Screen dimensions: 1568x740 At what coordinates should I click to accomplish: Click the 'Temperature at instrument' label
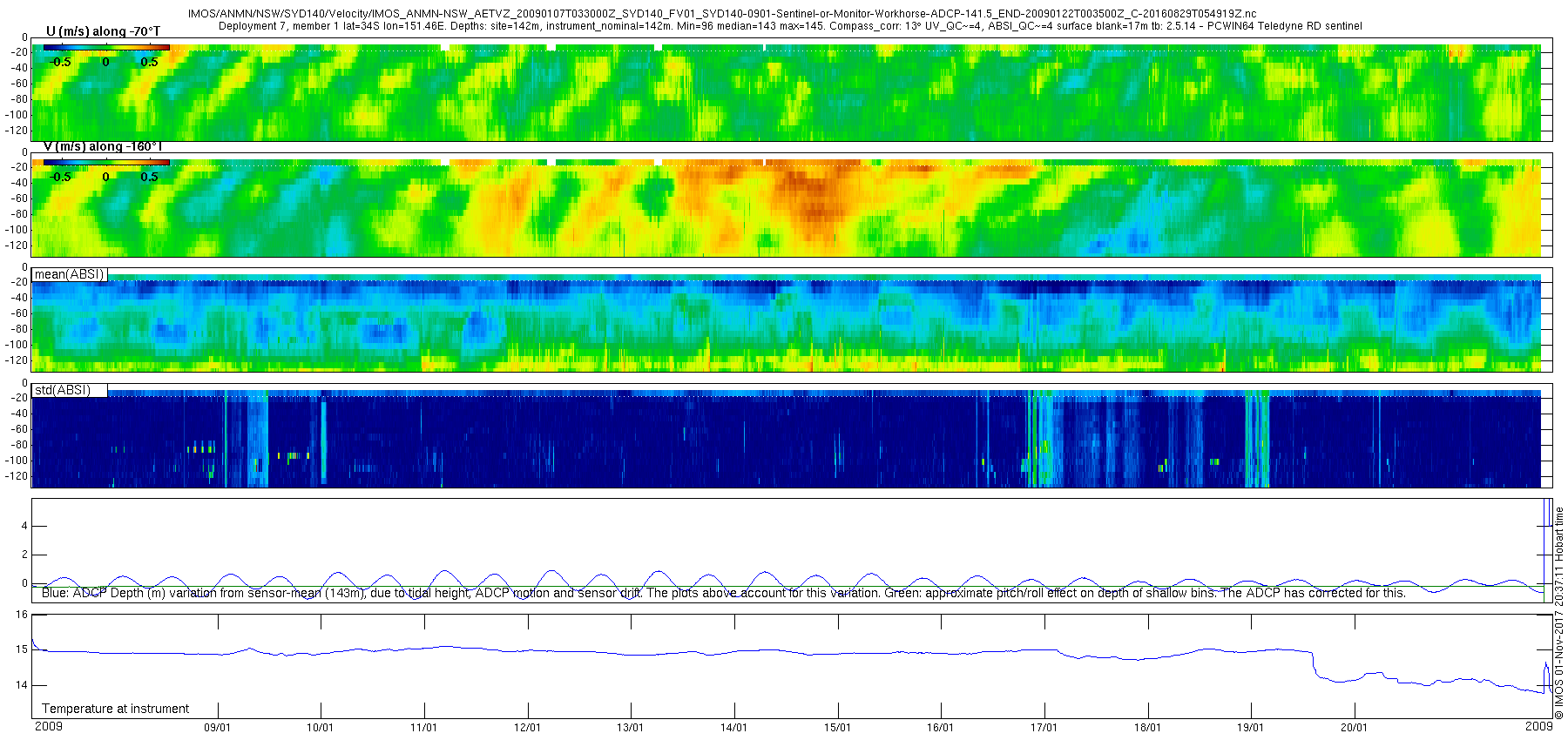pos(116,709)
